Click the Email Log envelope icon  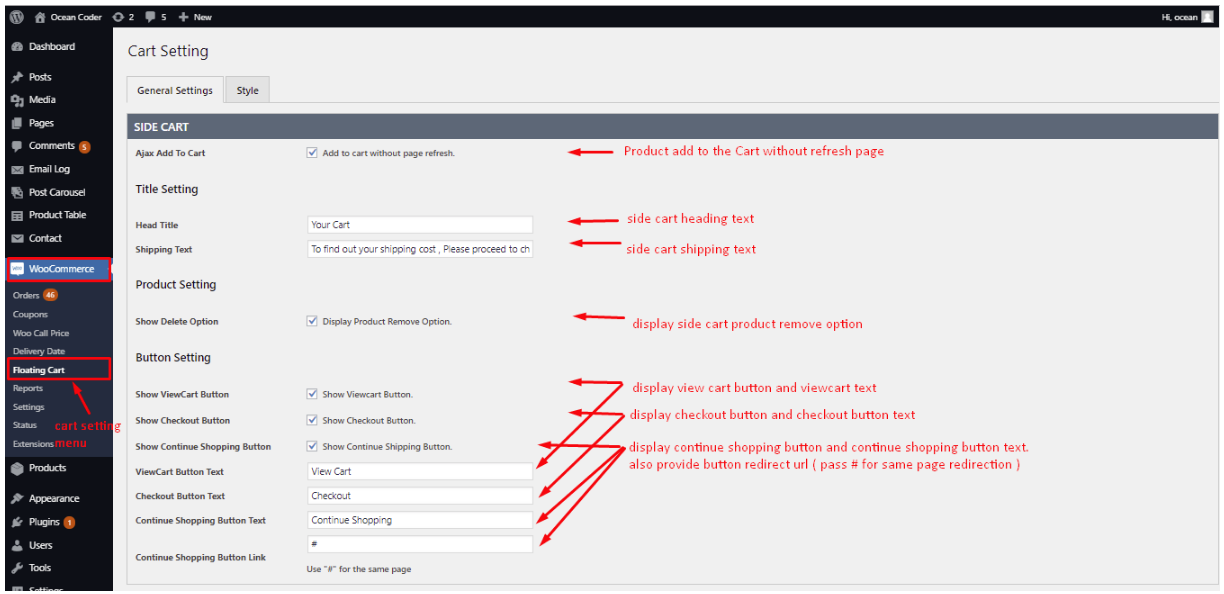(17, 170)
